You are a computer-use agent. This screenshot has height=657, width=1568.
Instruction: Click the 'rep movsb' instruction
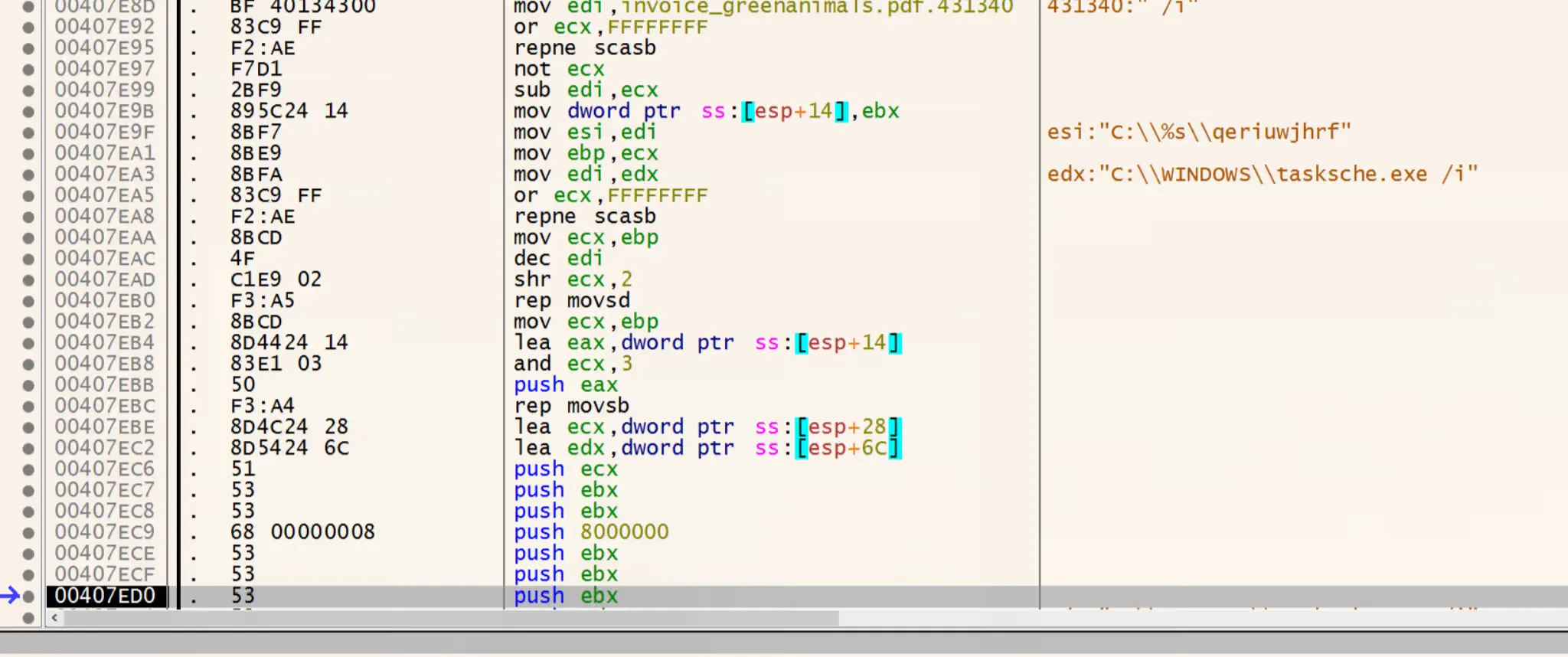(x=571, y=406)
